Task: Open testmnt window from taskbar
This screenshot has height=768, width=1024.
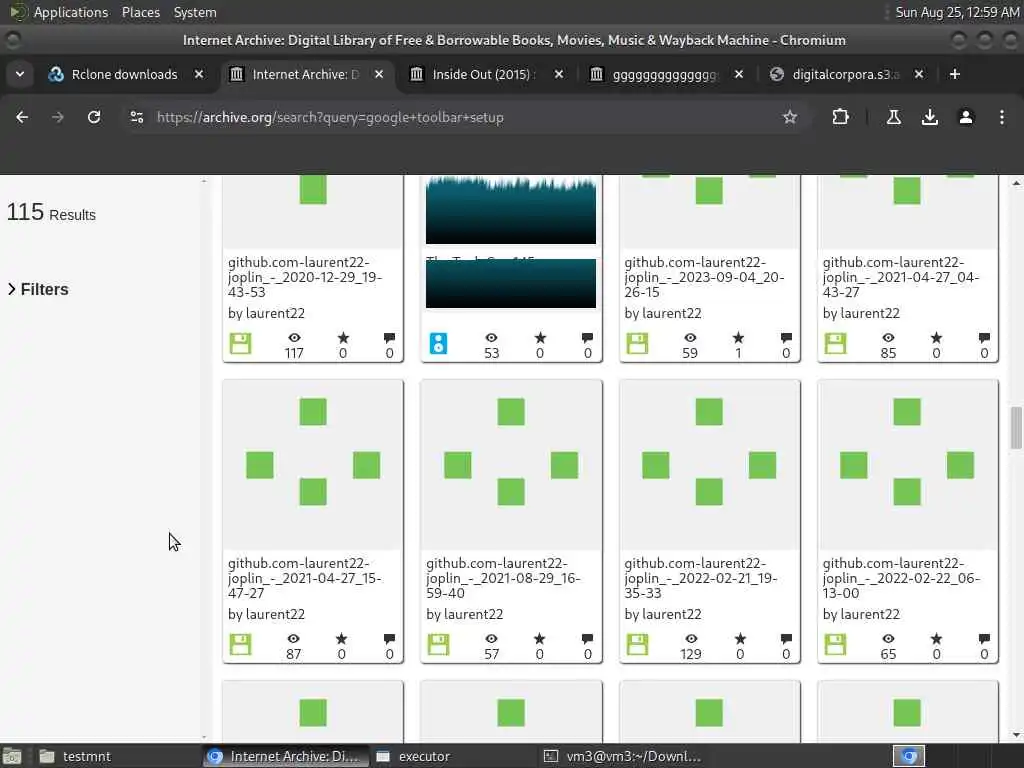Action: (74, 756)
